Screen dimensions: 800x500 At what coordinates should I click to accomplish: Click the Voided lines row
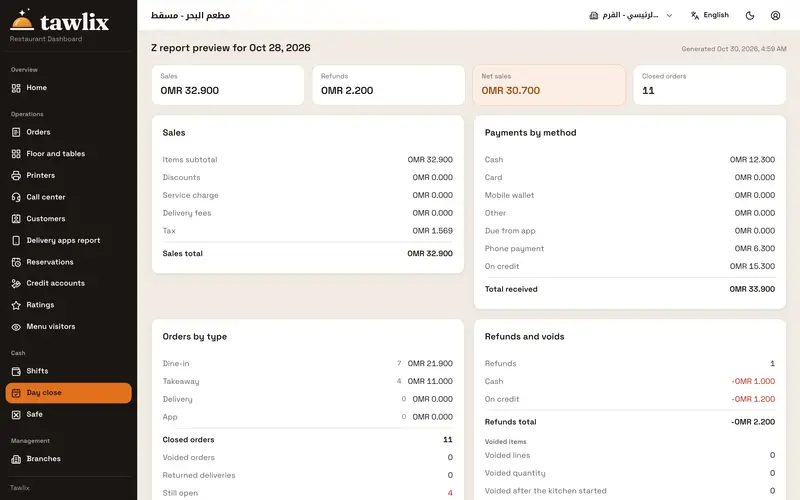click(x=630, y=456)
